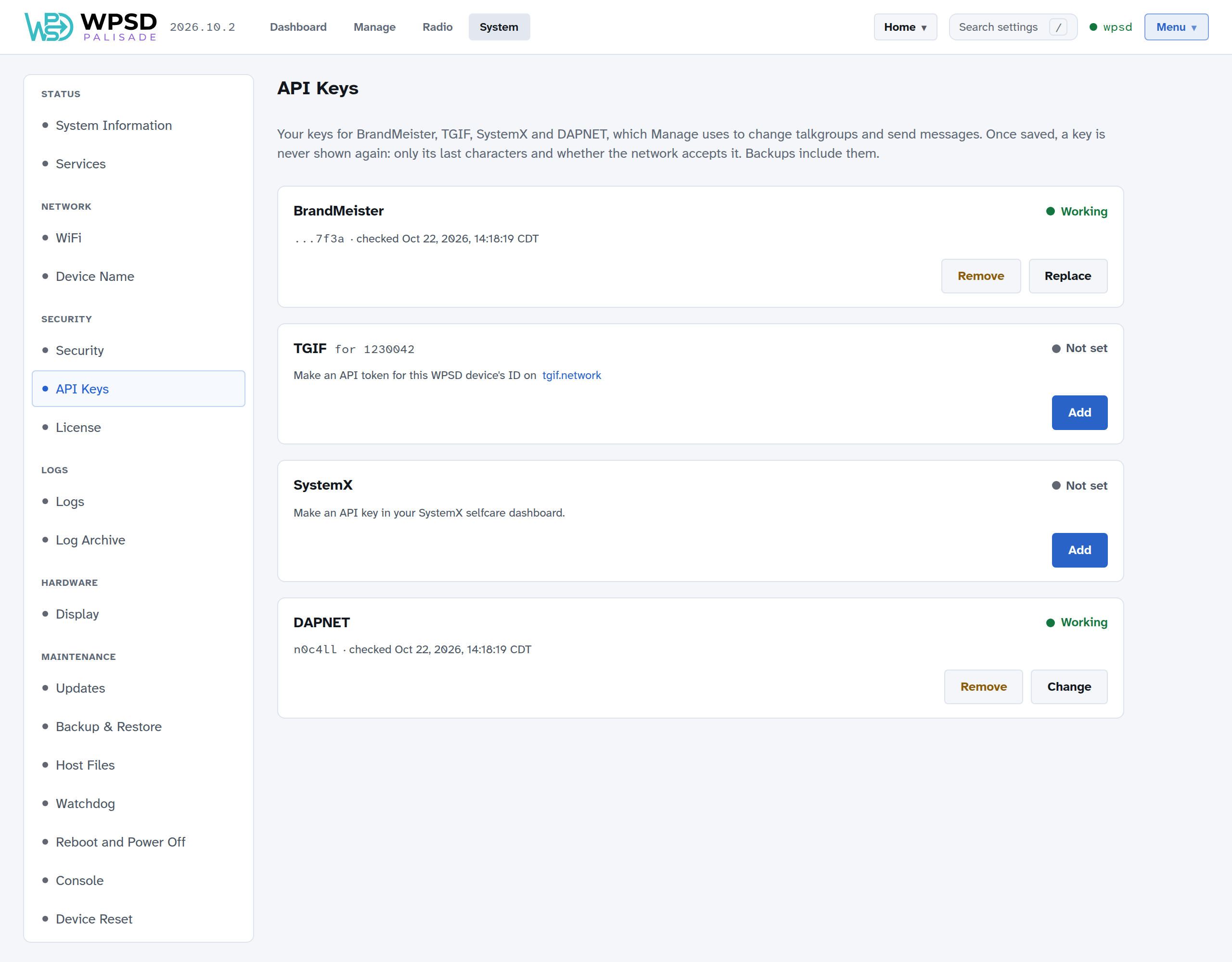Click the SystemX Not set status
The height and width of the screenshot is (962, 1232).
[x=1079, y=485]
